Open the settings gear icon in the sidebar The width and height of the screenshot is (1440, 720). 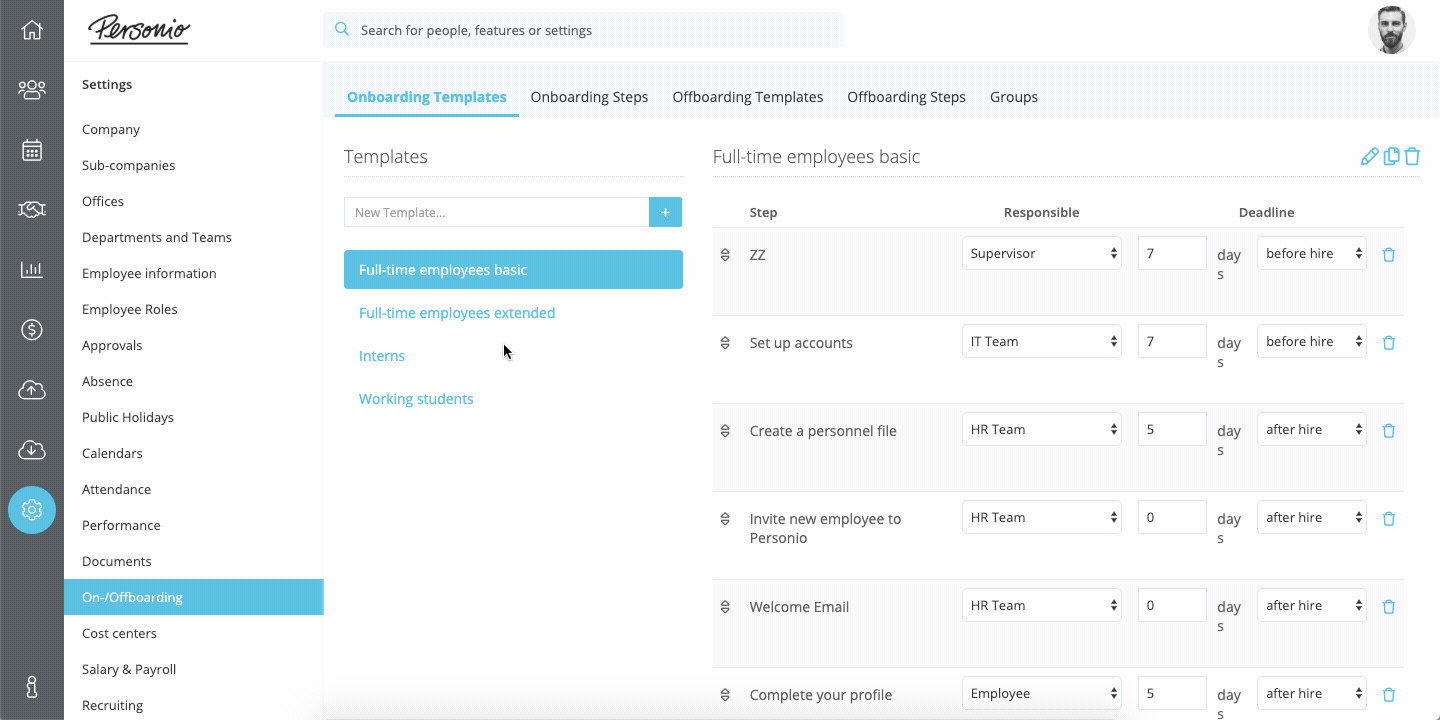pos(32,509)
